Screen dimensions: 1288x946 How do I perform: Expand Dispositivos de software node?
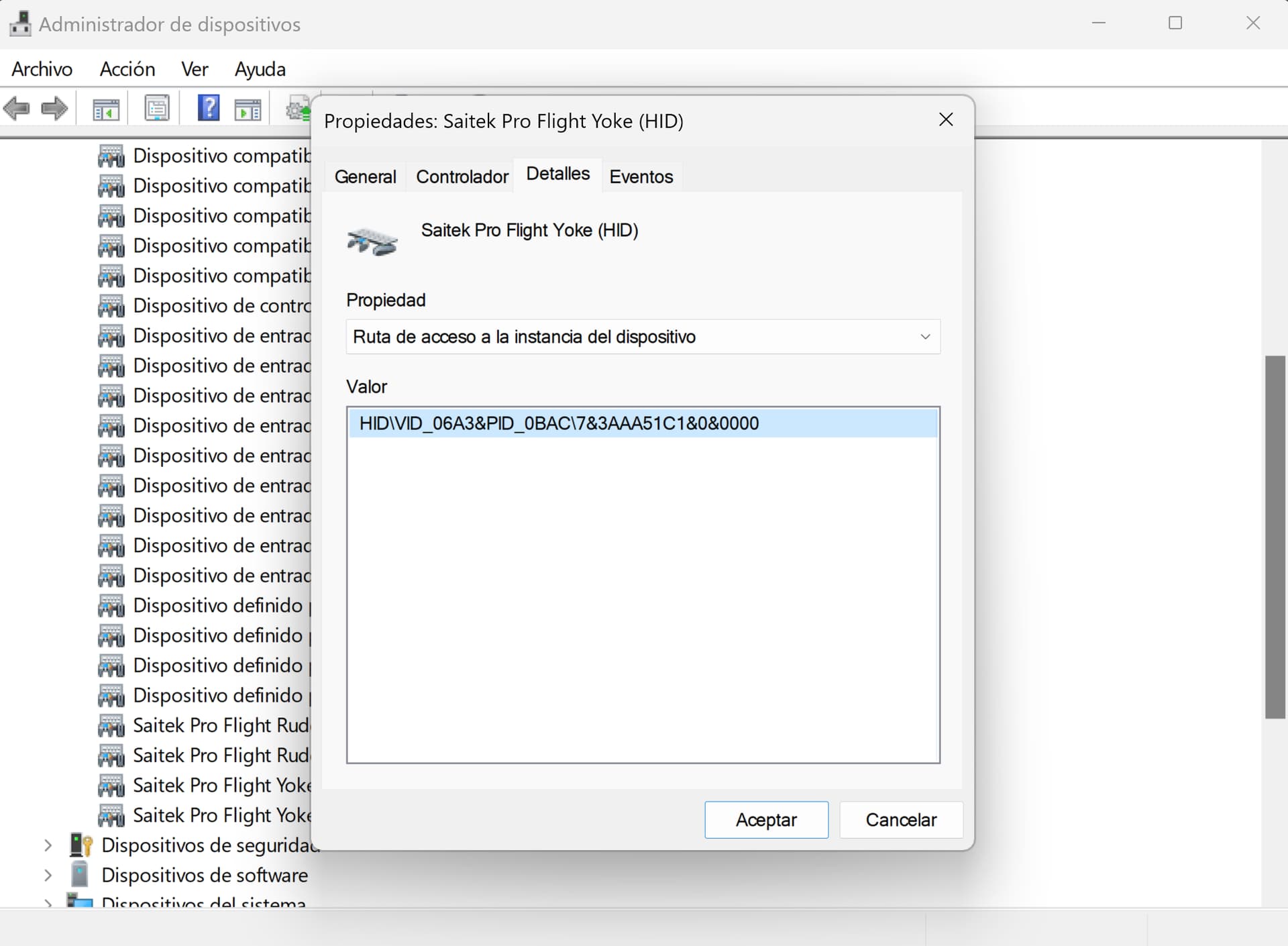coord(48,875)
